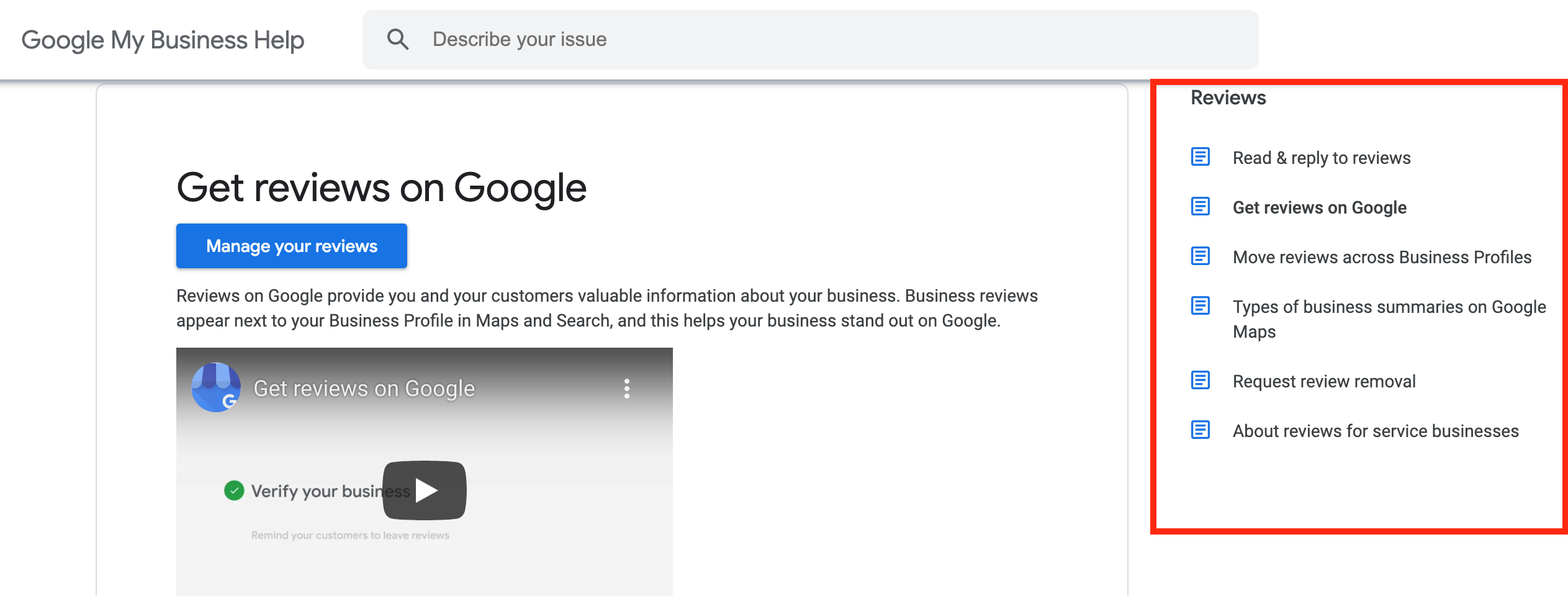Open Request review removal article
This screenshot has height=596, width=1568.
pos(1324,381)
